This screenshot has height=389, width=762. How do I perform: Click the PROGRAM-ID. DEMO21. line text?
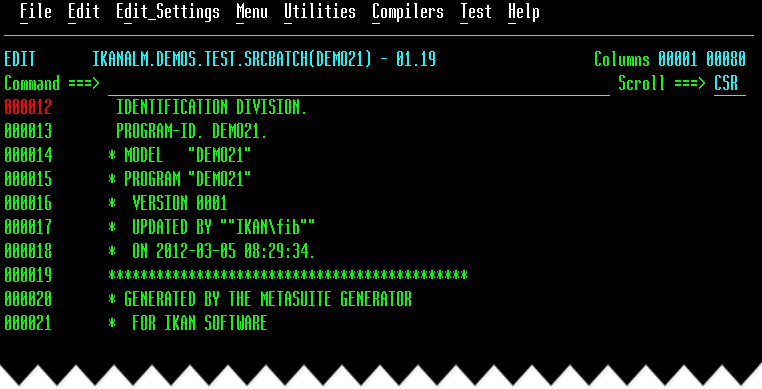point(192,131)
